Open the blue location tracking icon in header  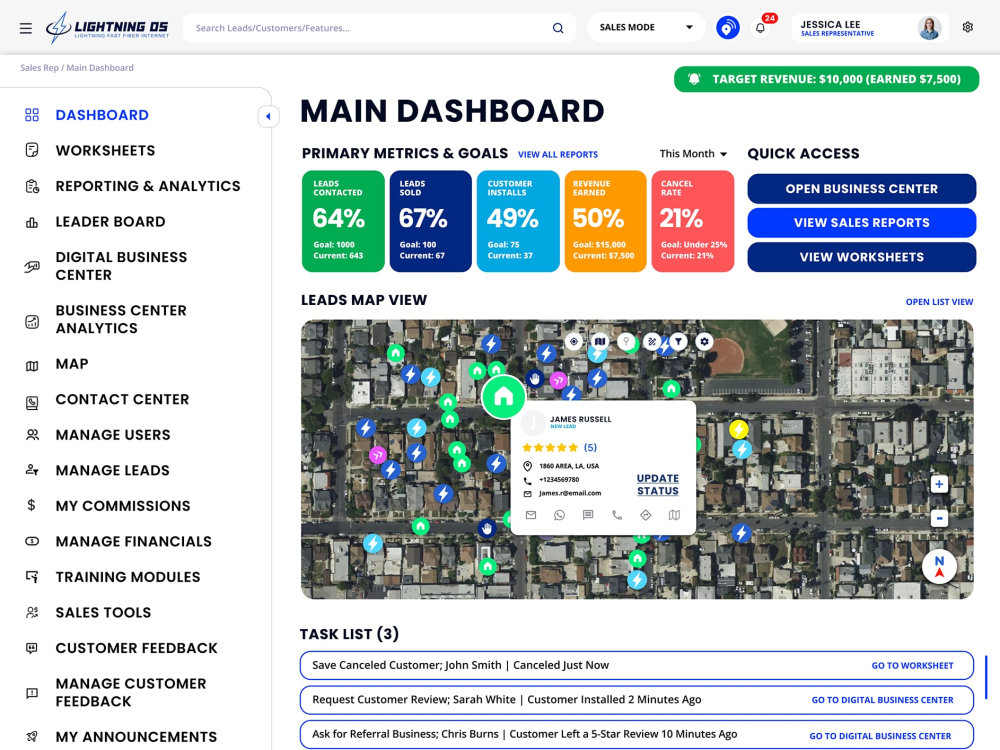(728, 27)
